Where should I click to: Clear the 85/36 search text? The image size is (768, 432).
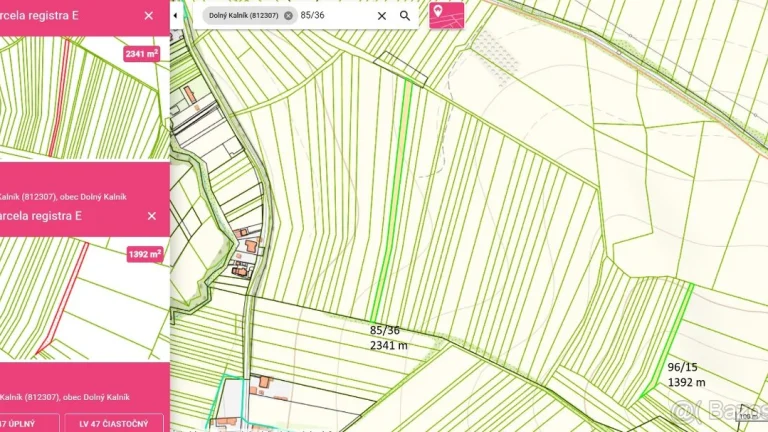click(x=382, y=16)
